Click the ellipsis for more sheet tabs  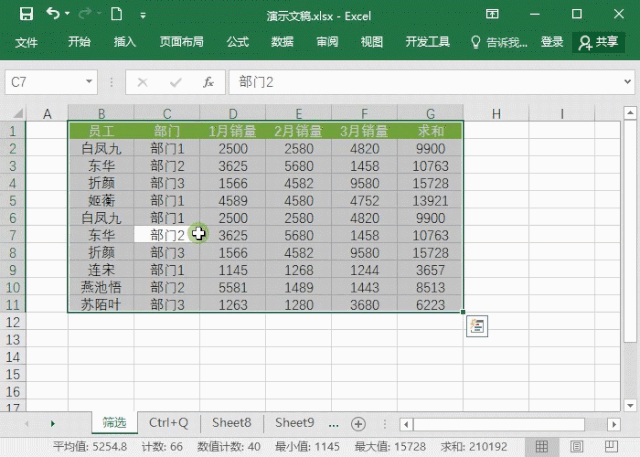[333, 424]
